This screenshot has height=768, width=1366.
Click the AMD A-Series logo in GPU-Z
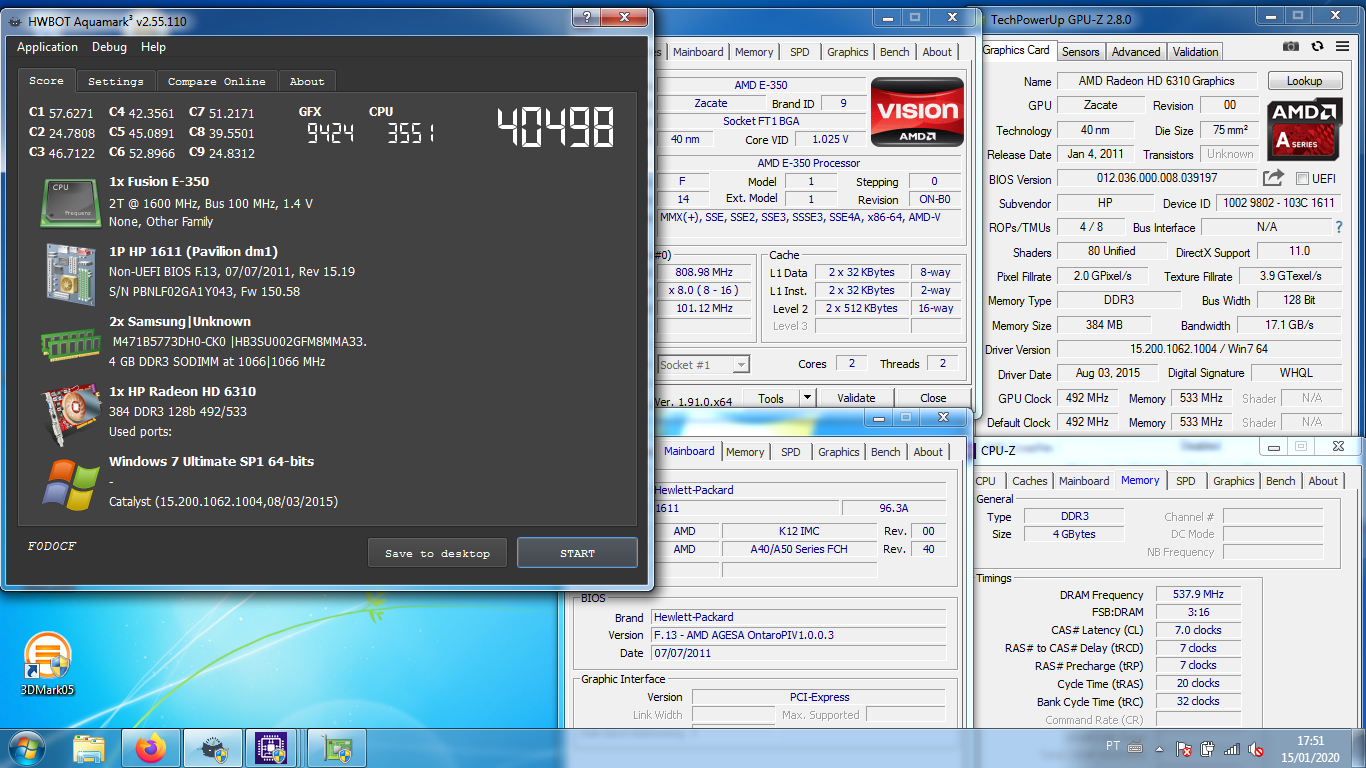(1305, 130)
